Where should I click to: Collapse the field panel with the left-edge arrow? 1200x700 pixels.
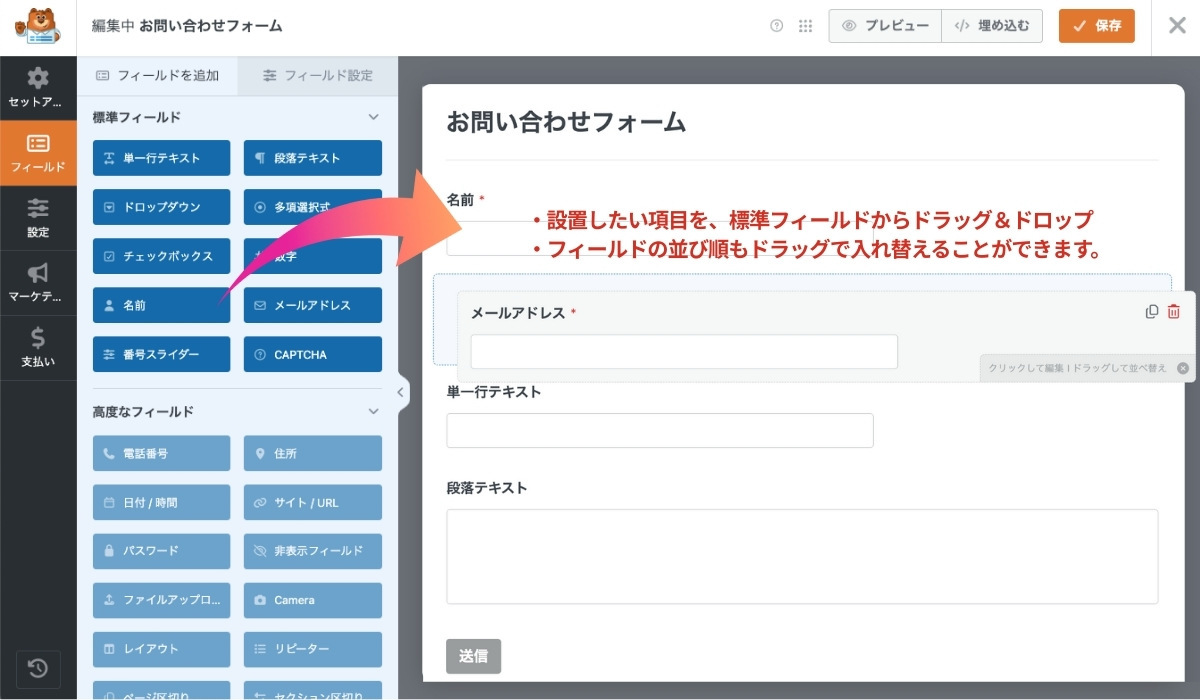(401, 393)
